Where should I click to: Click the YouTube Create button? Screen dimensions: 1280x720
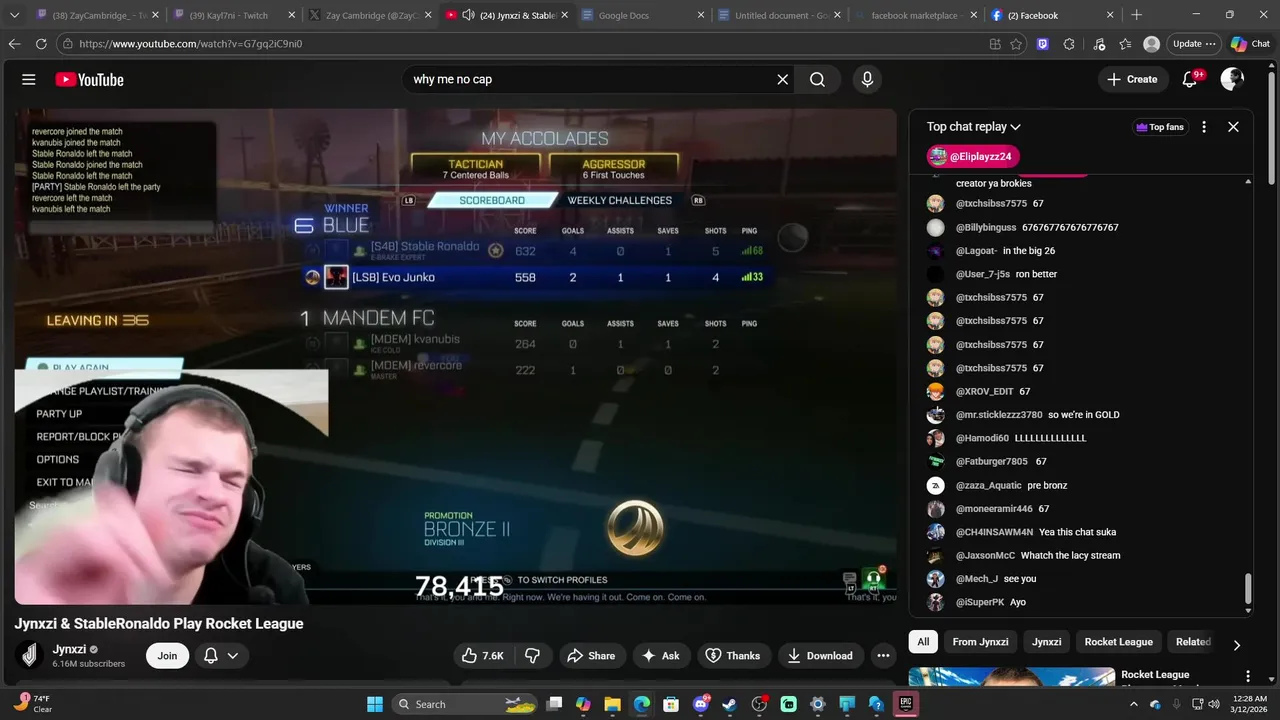[x=1132, y=79]
